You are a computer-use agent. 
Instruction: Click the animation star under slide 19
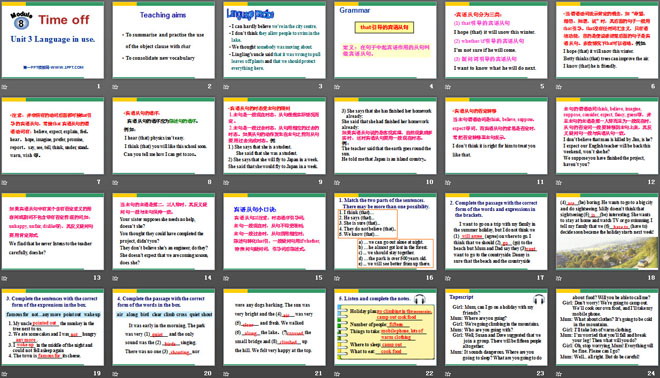click(4, 374)
